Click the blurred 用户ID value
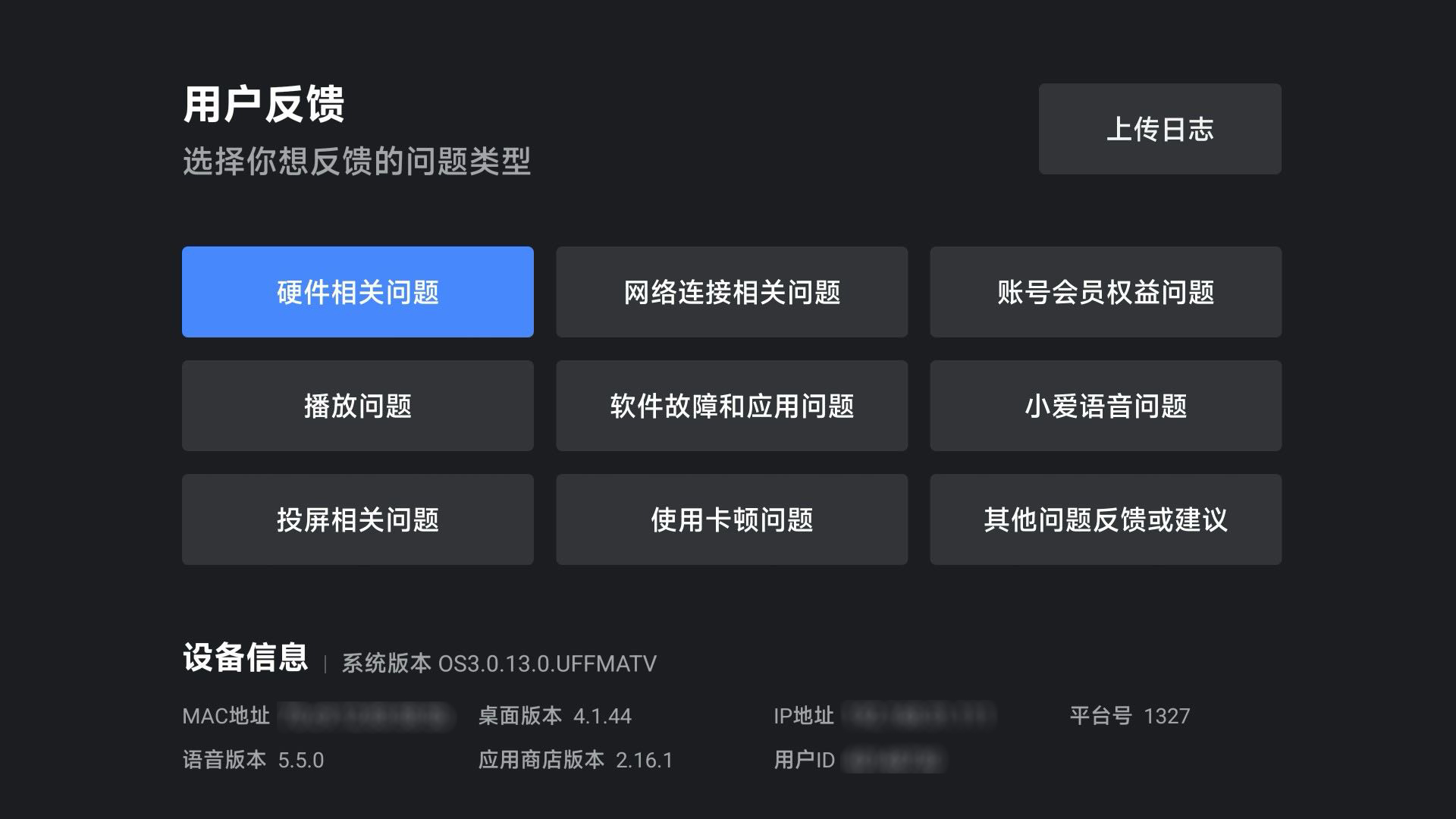 [893, 760]
